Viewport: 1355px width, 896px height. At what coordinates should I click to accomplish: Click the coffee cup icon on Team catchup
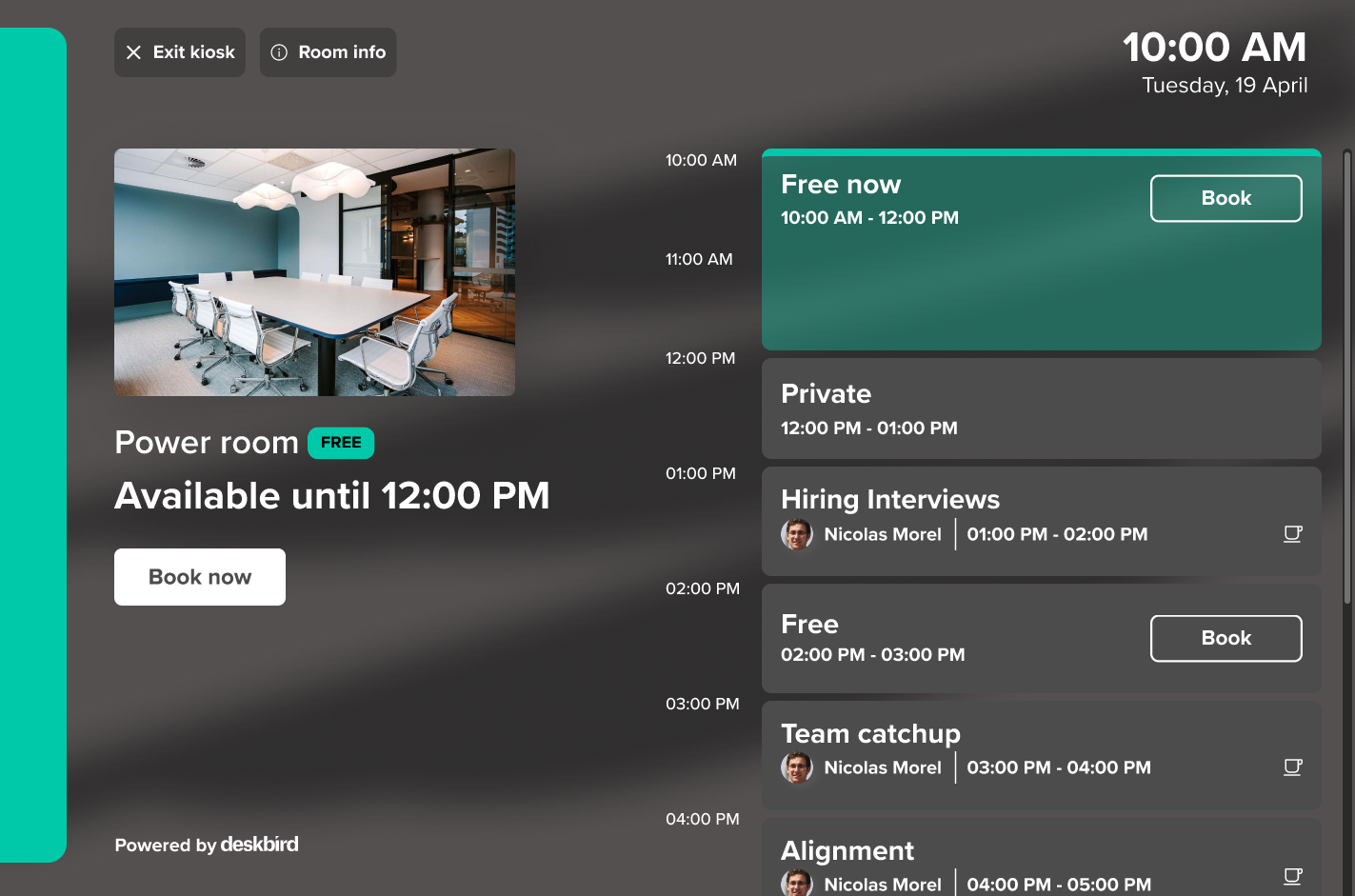[1292, 767]
